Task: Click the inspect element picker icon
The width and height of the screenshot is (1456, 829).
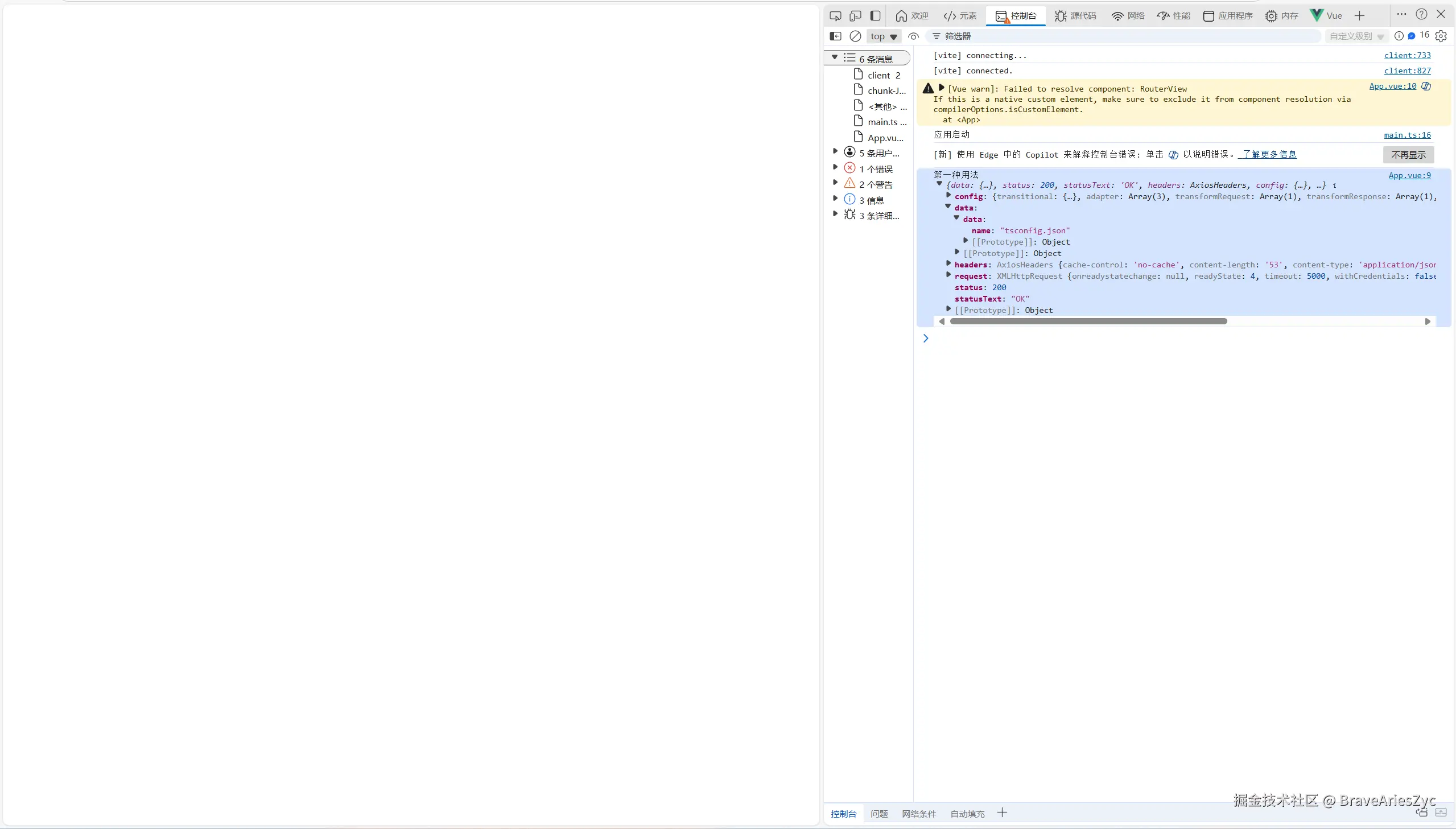Action: tap(835, 16)
